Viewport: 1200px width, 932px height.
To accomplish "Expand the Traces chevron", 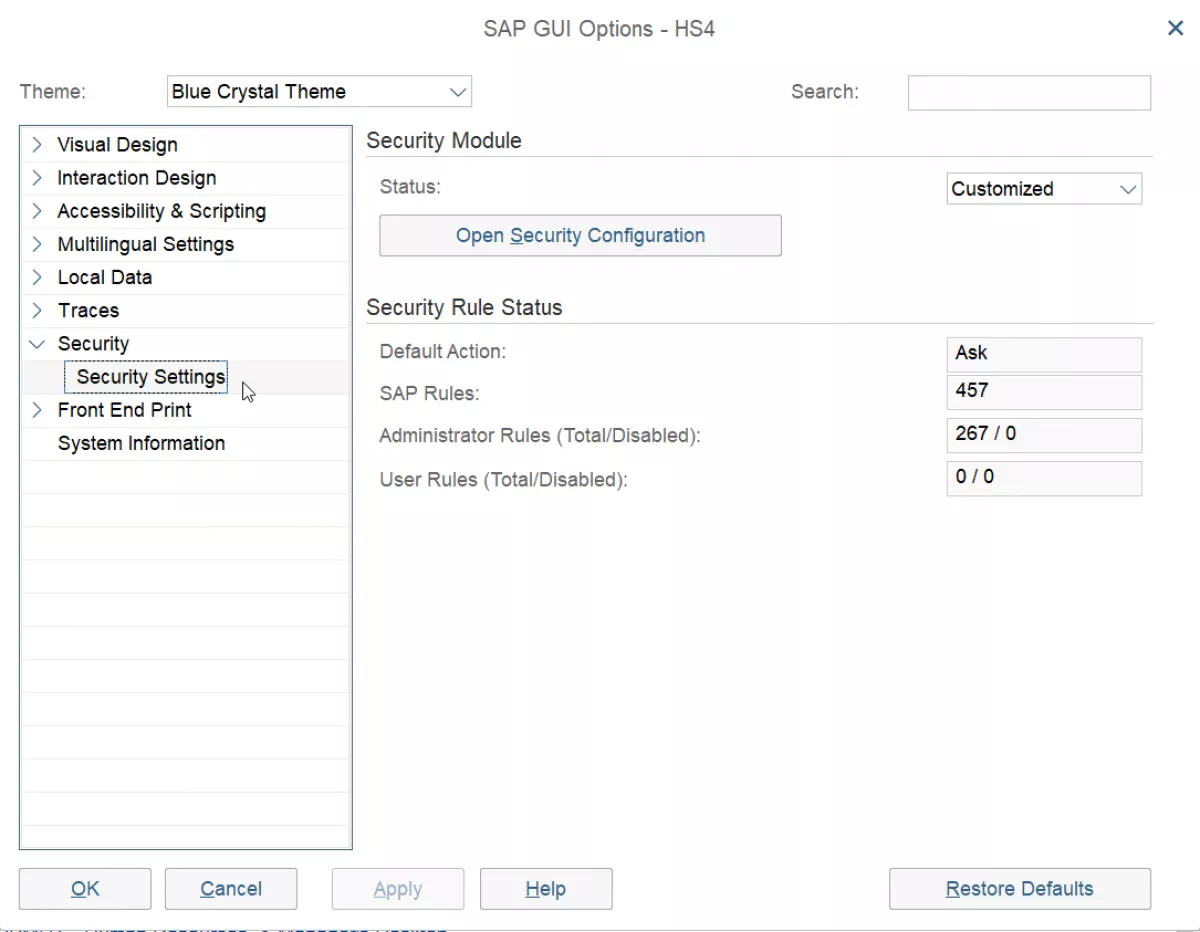I will pos(37,310).
